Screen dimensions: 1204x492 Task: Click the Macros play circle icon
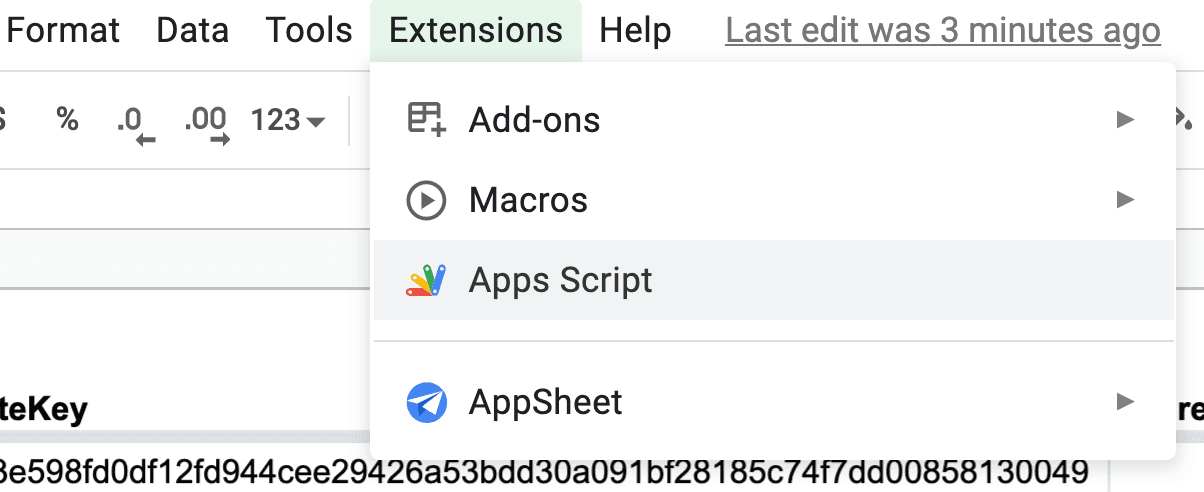point(426,200)
